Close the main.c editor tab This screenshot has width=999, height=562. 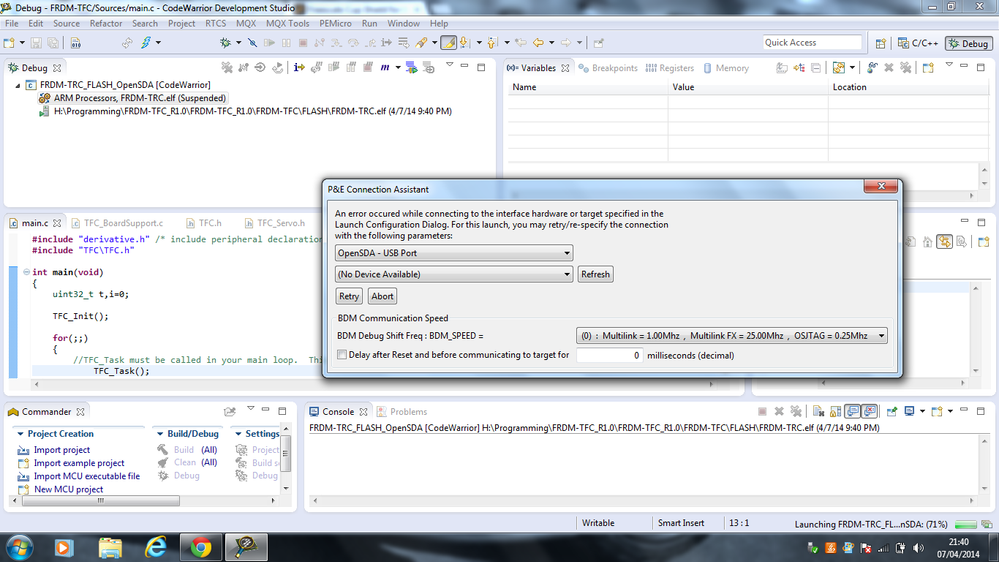pyautogui.click(x=57, y=223)
